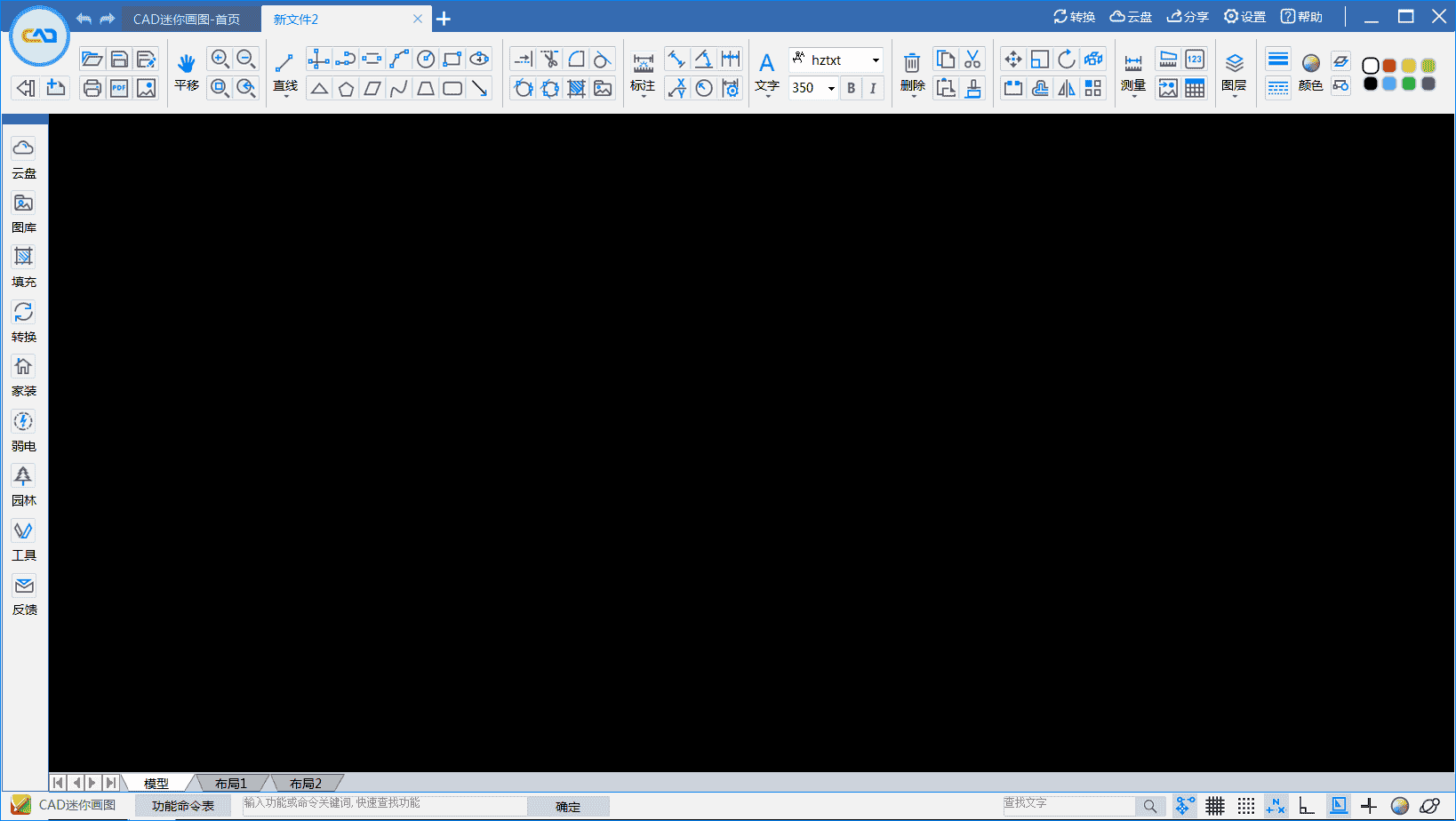Pick the pentagon polygon tool
1456x821 pixels.
click(346, 88)
